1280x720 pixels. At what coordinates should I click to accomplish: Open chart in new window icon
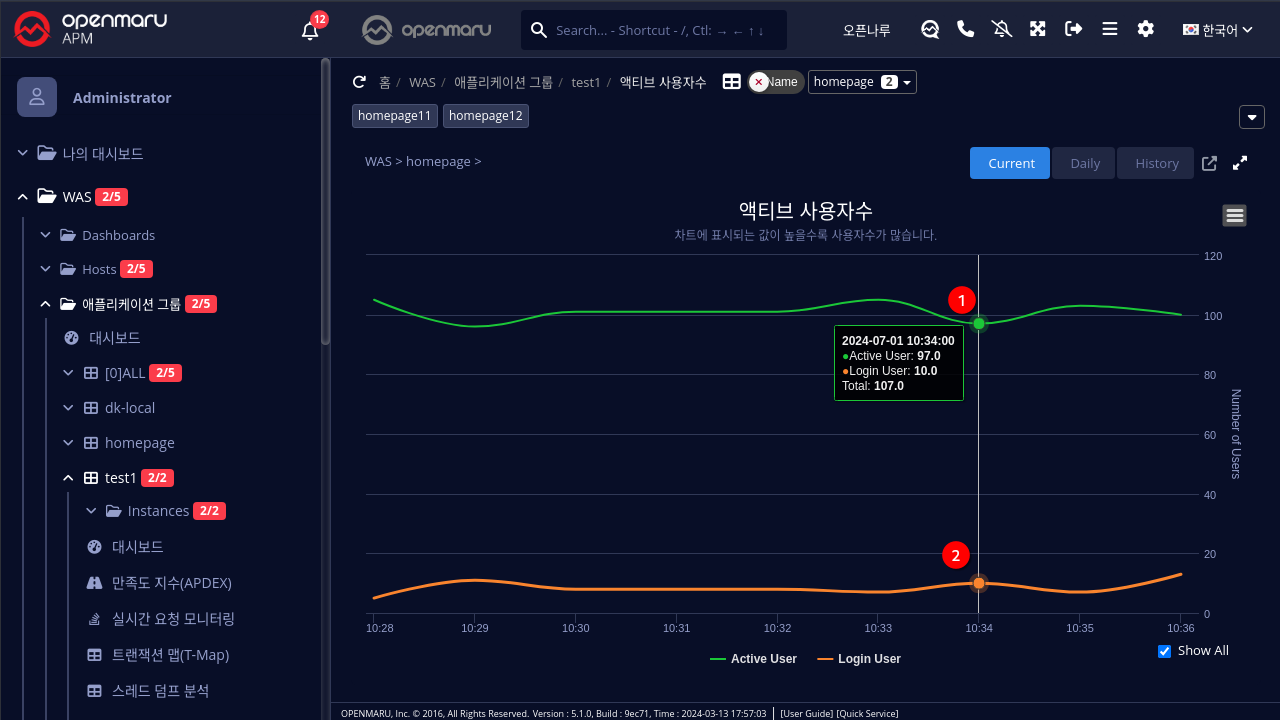click(1209, 163)
